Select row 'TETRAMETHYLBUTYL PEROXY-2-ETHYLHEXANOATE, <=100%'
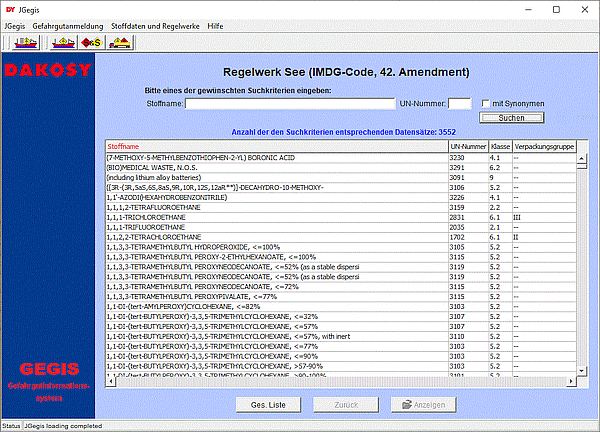This screenshot has width=600, height=432. click(341, 257)
